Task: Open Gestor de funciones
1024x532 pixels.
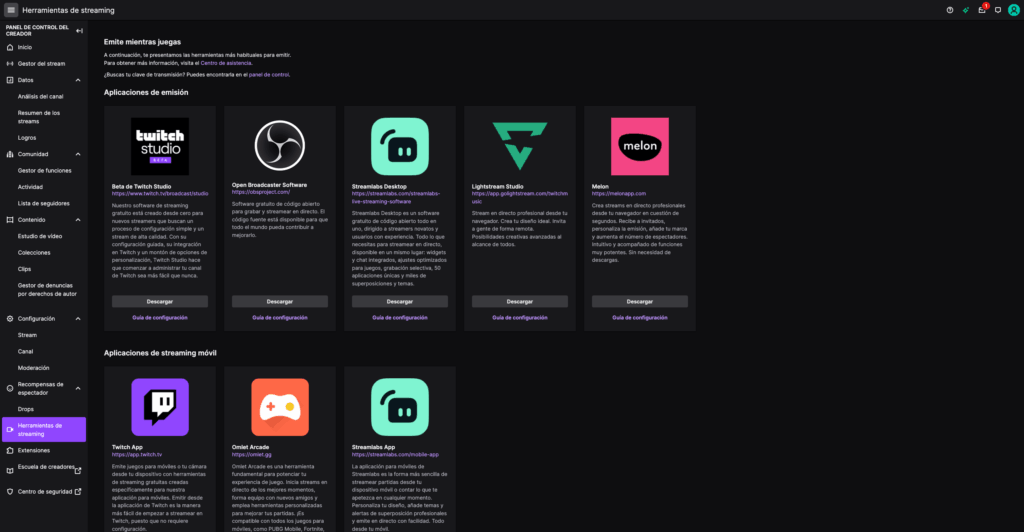Action: (44, 170)
